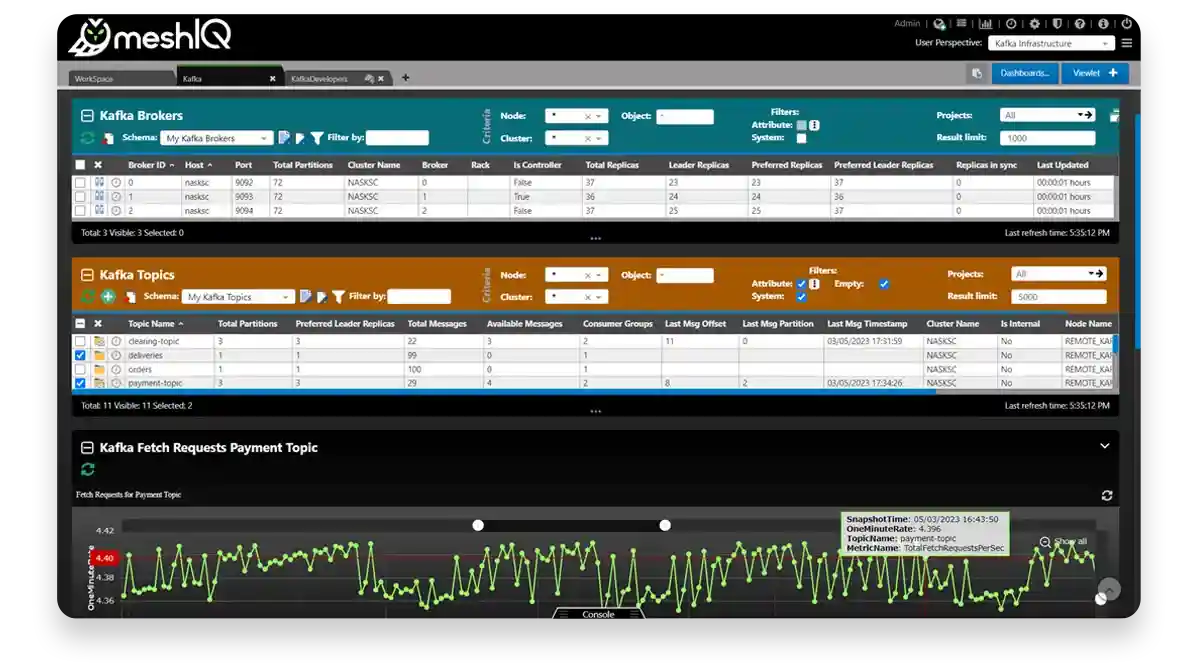The width and height of the screenshot is (1200, 672).
Task: Switch to the WorkSpace tab
Action: (x=122, y=78)
